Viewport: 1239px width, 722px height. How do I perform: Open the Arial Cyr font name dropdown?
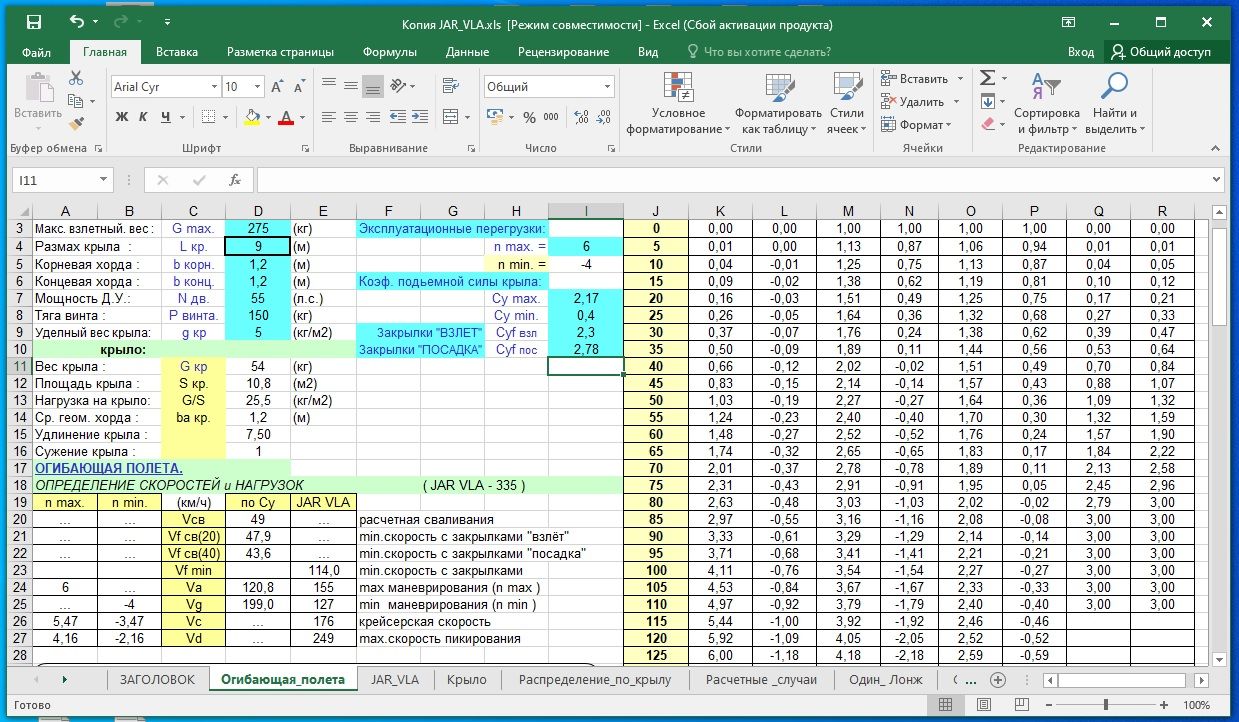tap(214, 87)
